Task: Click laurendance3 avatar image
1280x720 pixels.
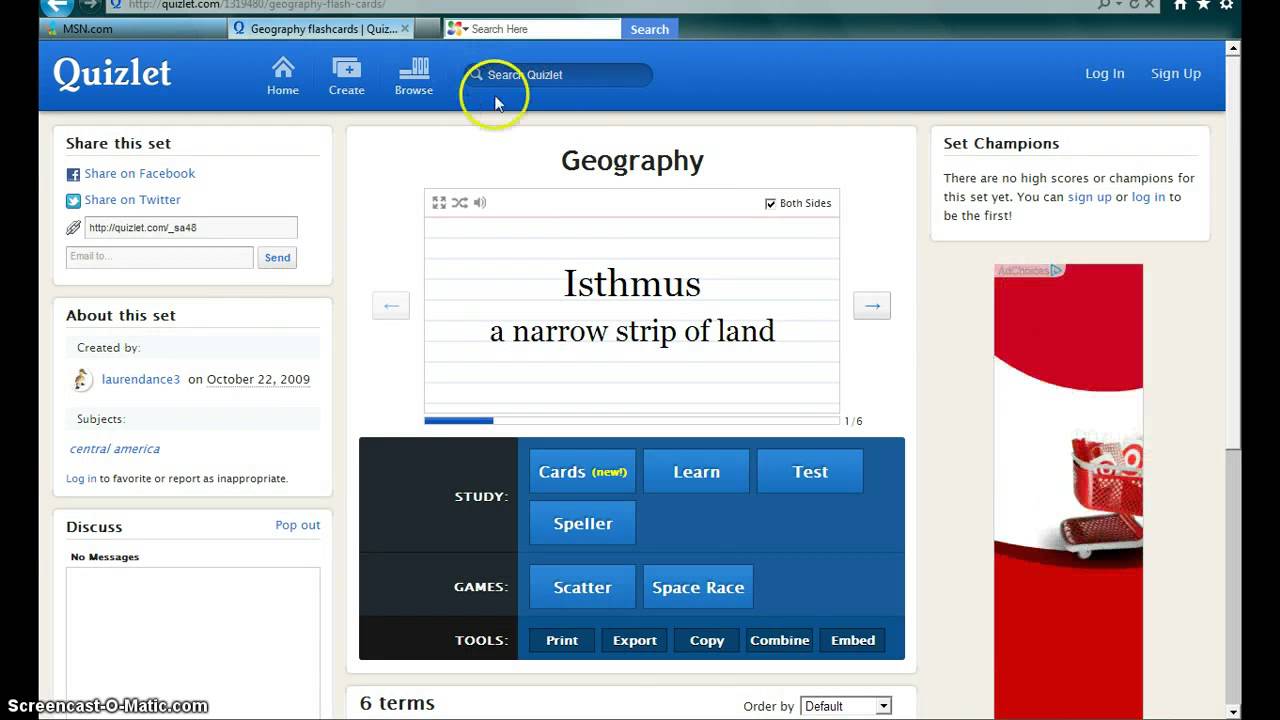Action: pyautogui.click(x=83, y=379)
